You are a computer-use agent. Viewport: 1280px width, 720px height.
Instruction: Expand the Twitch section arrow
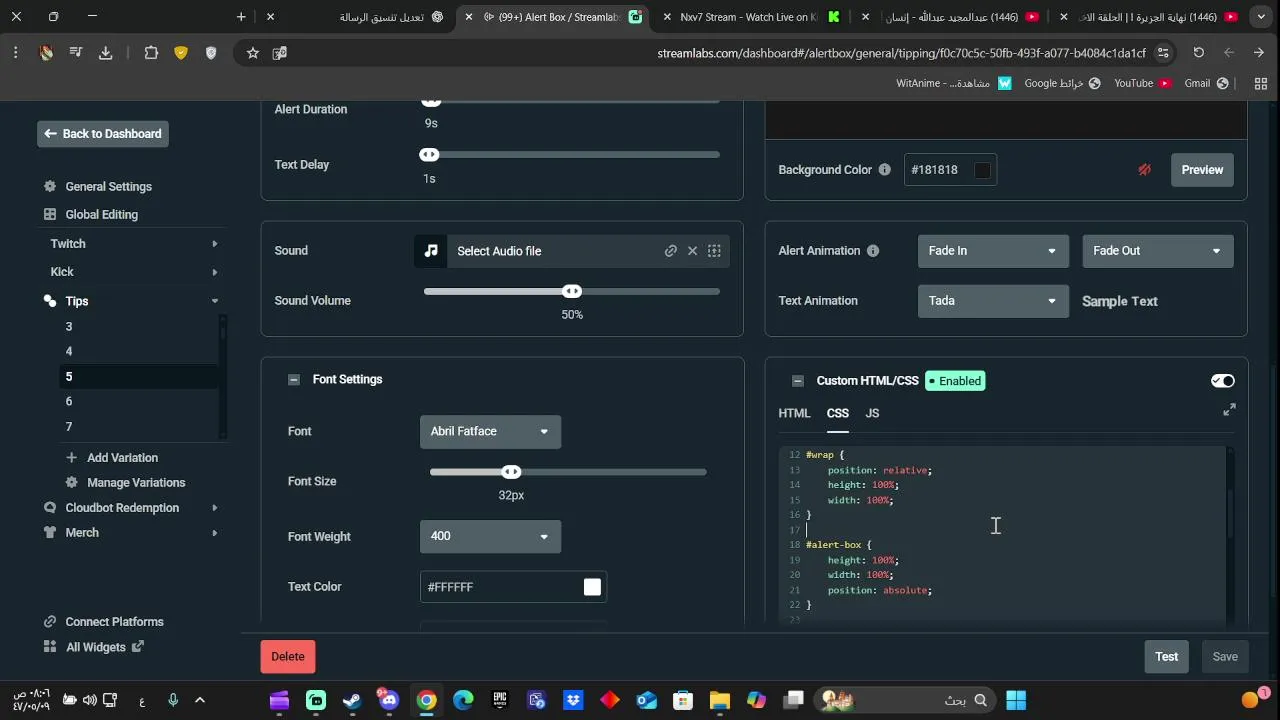pos(214,244)
